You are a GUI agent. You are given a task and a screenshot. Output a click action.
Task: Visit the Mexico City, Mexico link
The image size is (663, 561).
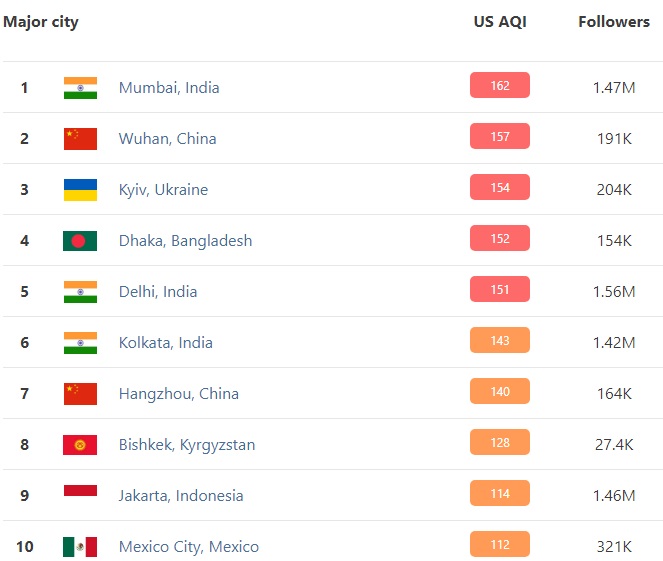(189, 547)
